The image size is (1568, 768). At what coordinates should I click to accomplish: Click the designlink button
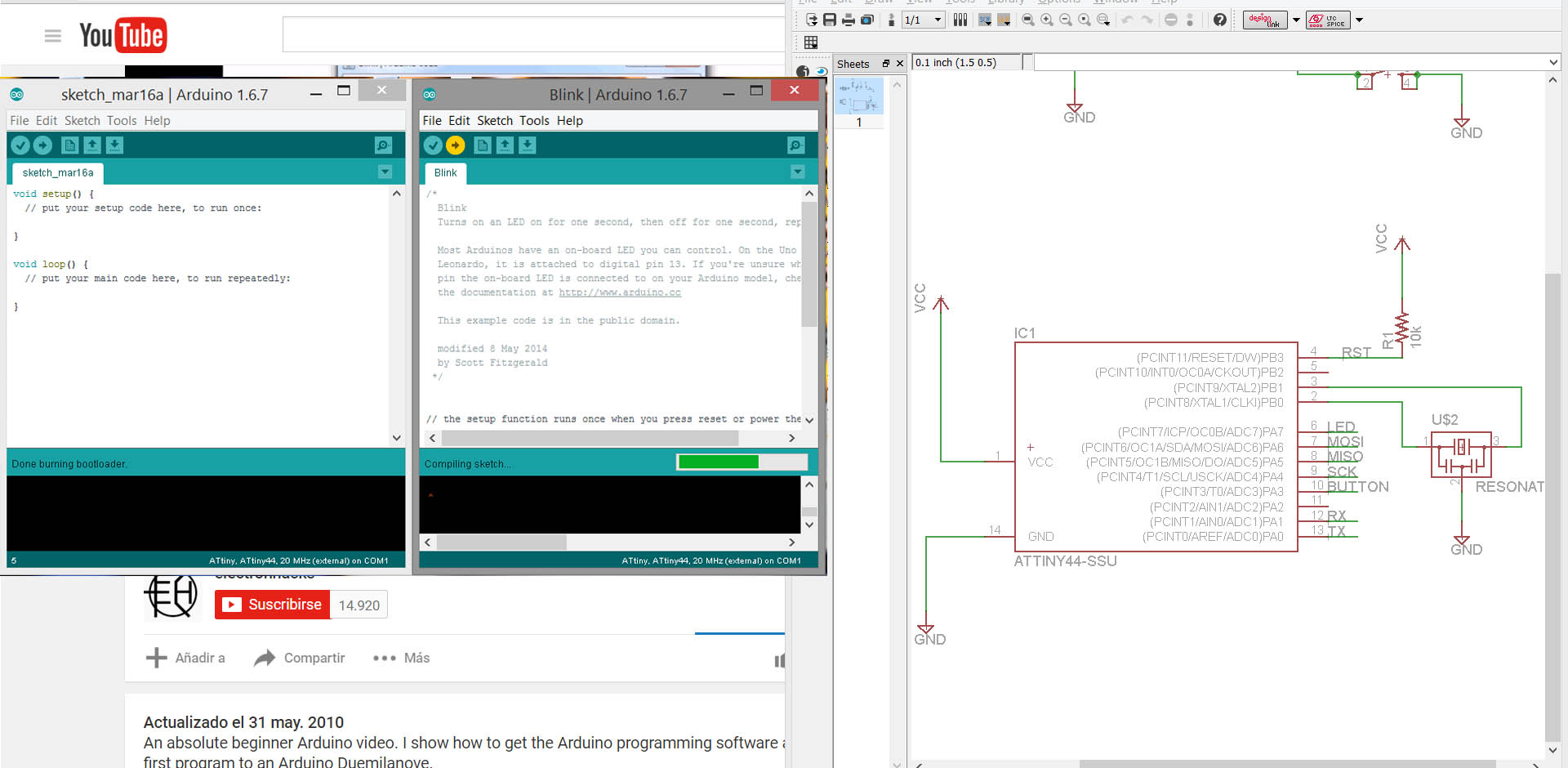pyautogui.click(x=1265, y=20)
